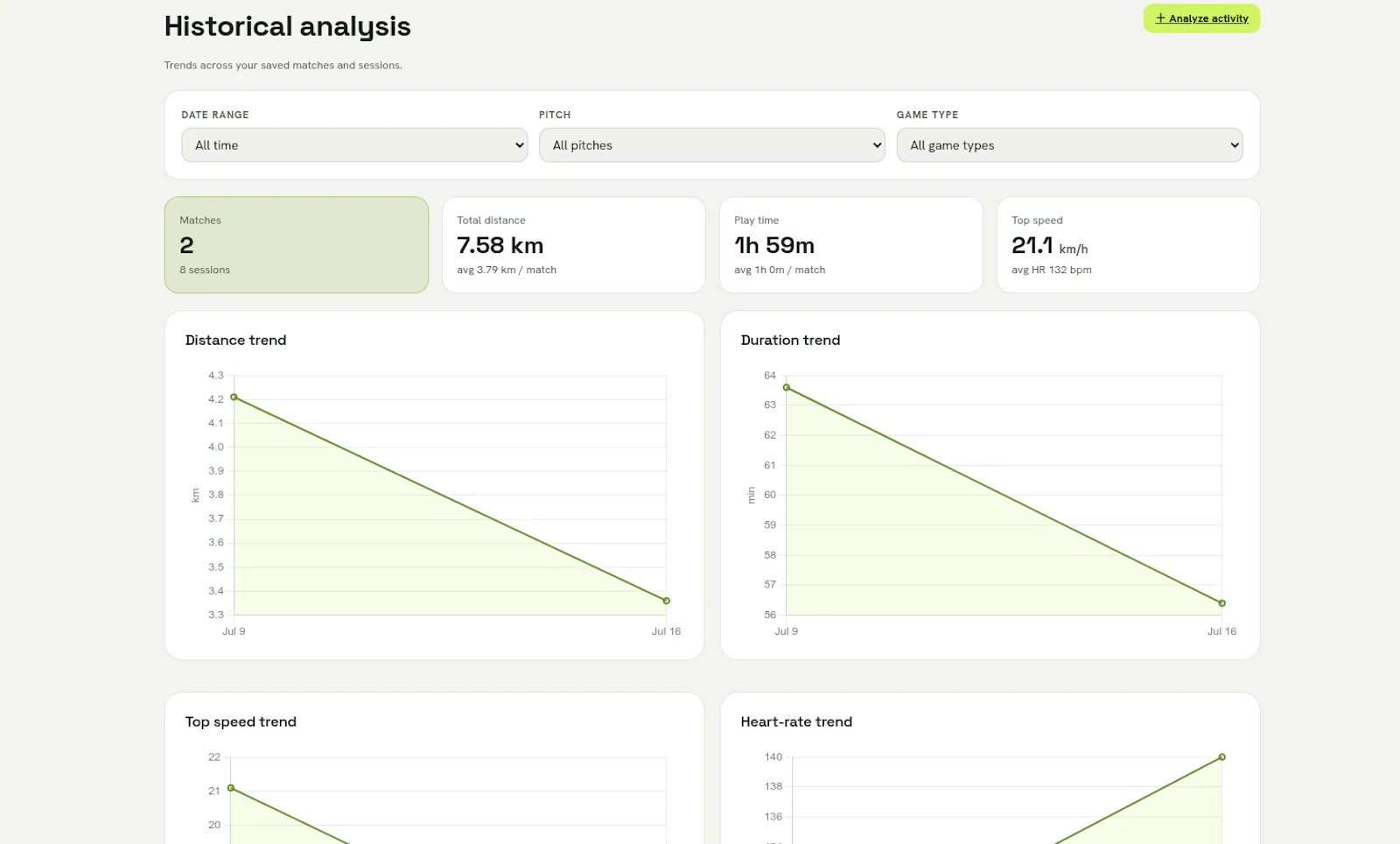Viewport: 1400px width, 844px height.
Task: Click Jul 16 point on Distance trend
Action: [667, 601]
